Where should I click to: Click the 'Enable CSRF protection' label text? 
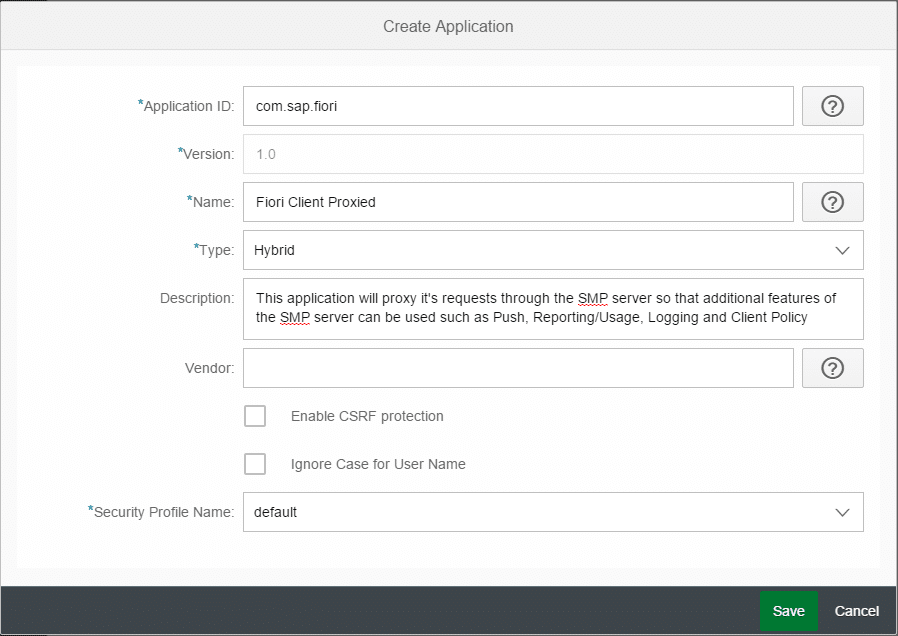point(367,416)
